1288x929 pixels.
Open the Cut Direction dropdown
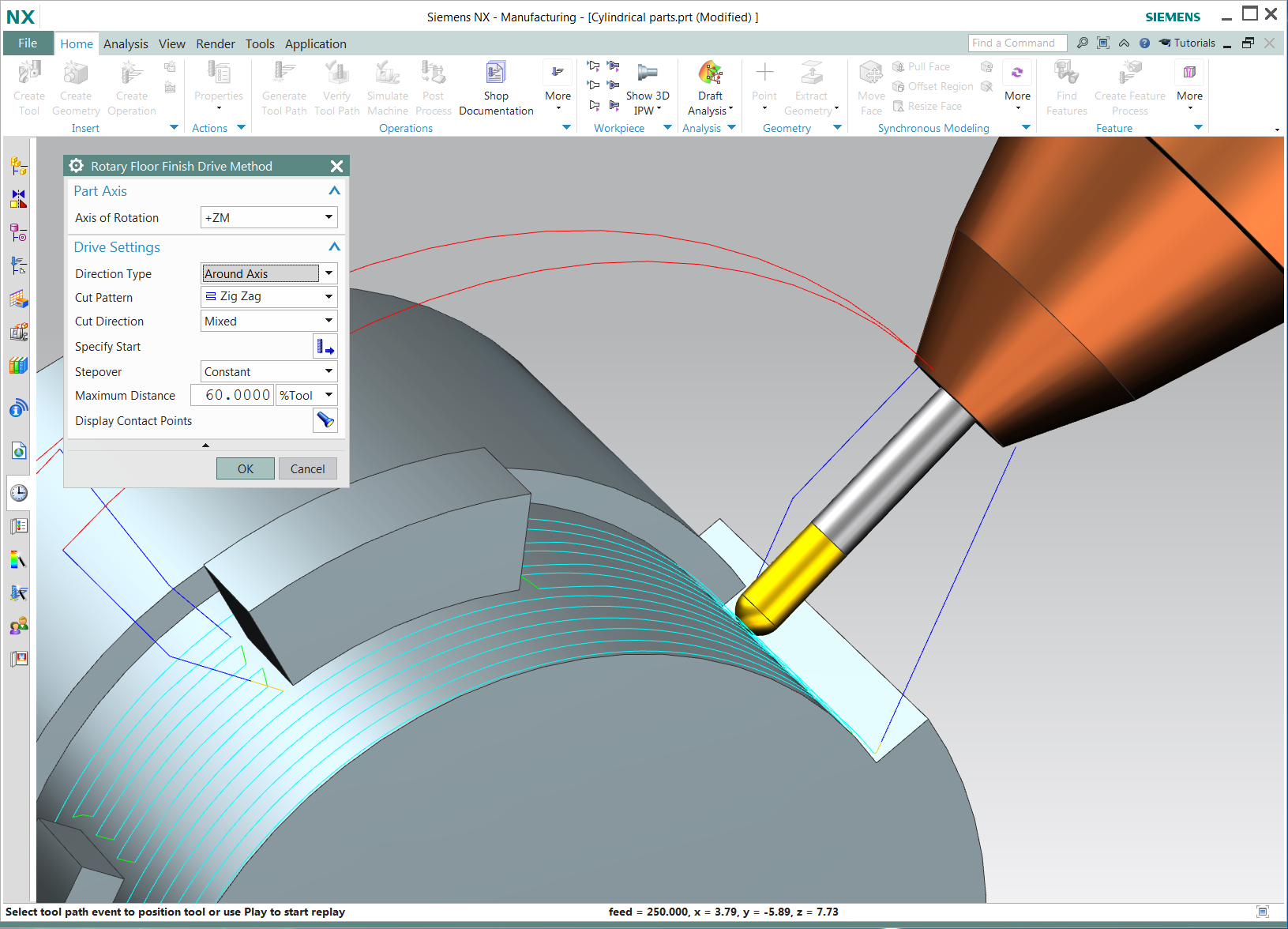[x=269, y=321]
